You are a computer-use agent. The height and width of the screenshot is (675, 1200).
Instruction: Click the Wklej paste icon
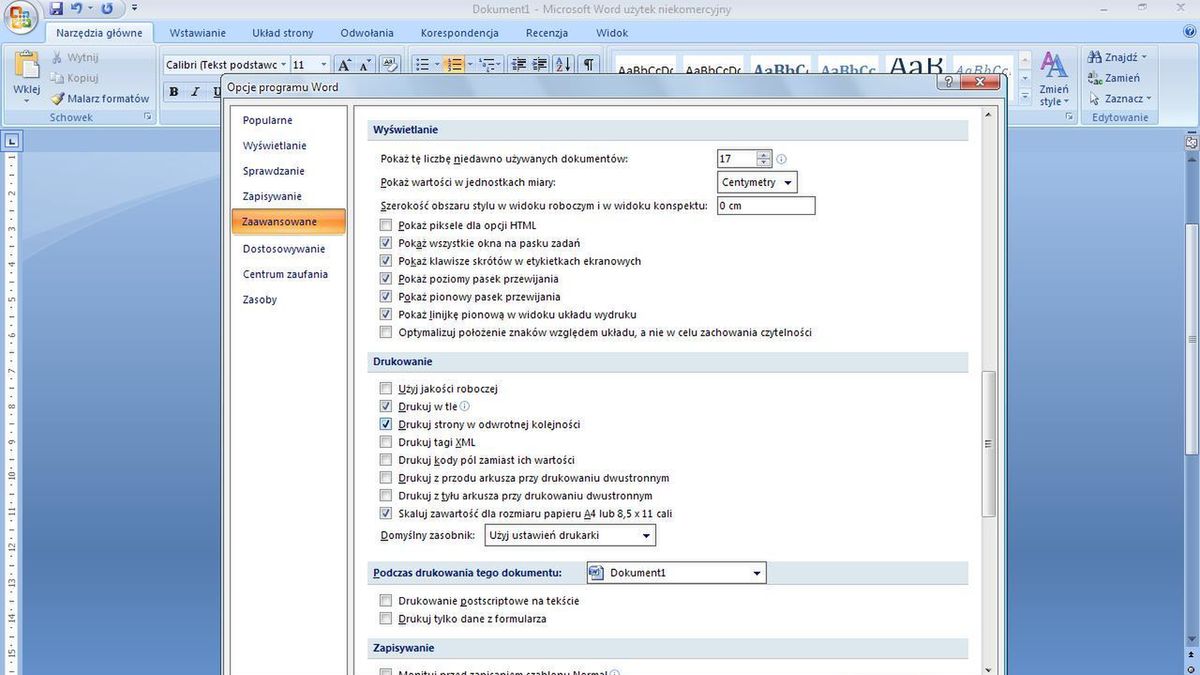point(27,66)
